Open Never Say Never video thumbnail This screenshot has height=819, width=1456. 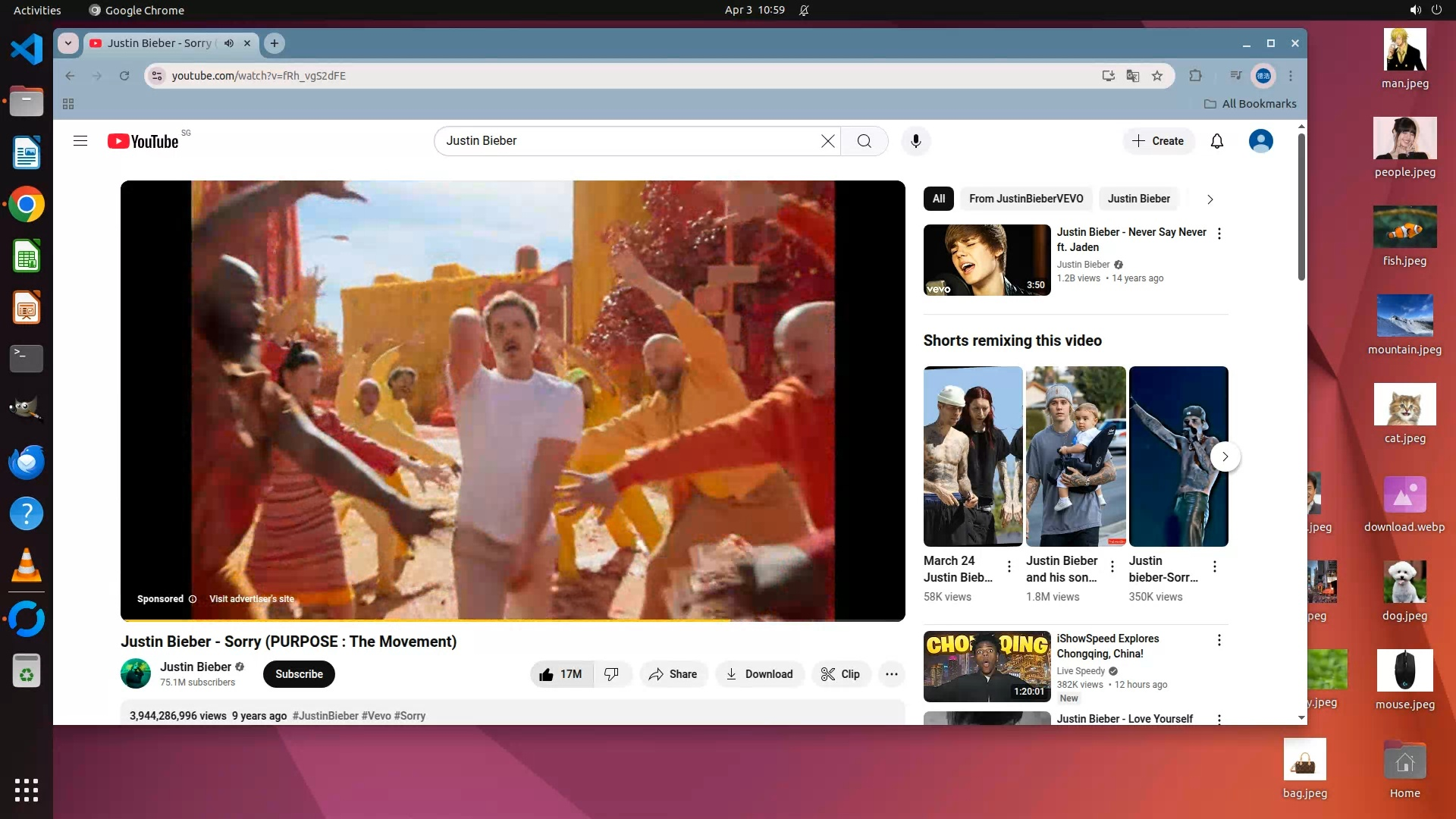pyautogui.click(x=987, y=260)
